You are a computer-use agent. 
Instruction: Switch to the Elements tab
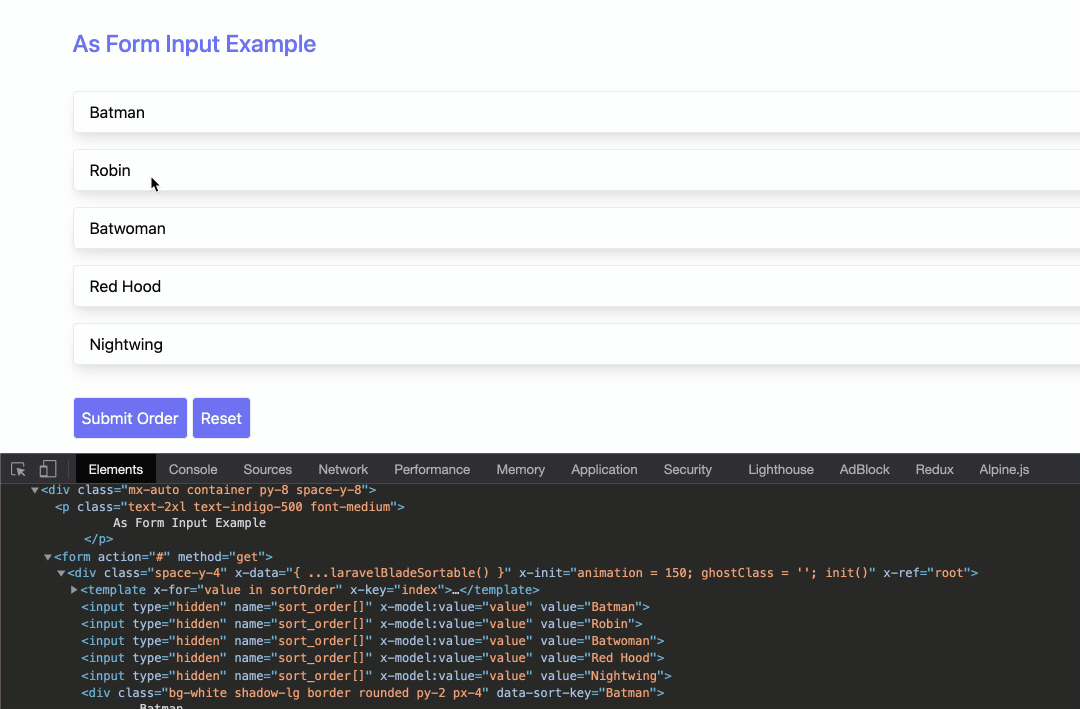pyautogui.click(x=116, y=469)
